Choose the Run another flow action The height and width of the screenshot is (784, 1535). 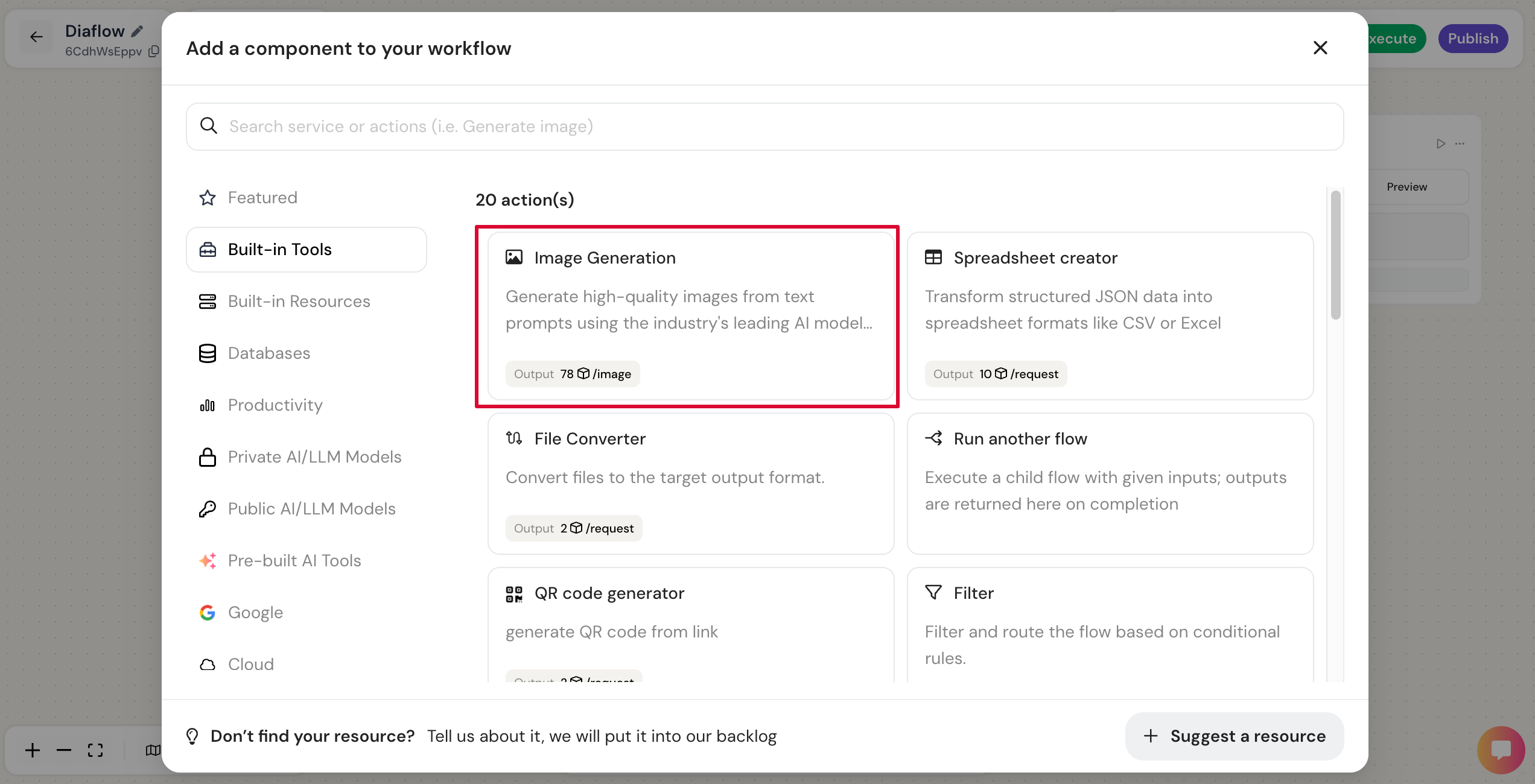1110,482
